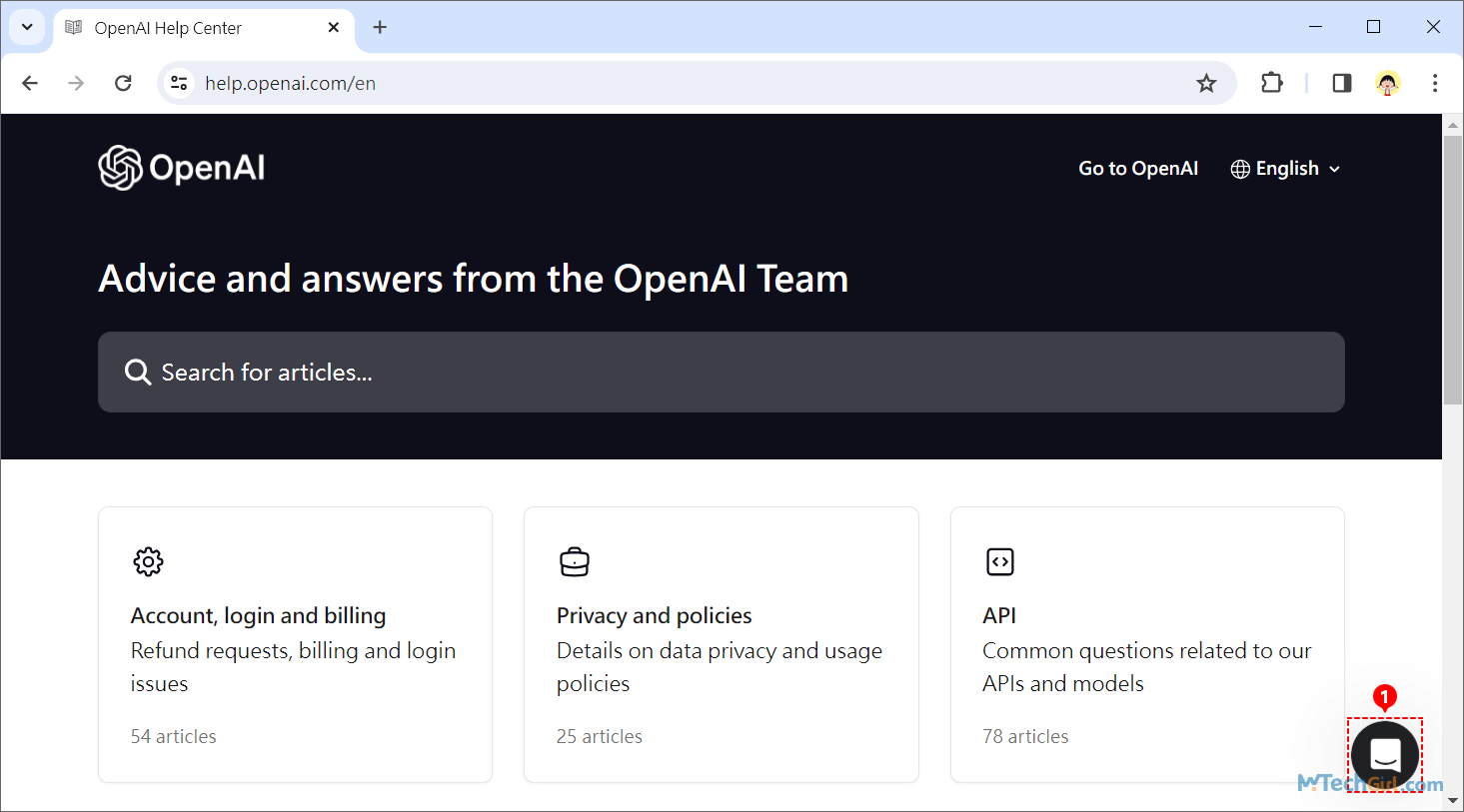
Task: Open the API collection card
Action: pyautogui.click(x=1147, y=644)
